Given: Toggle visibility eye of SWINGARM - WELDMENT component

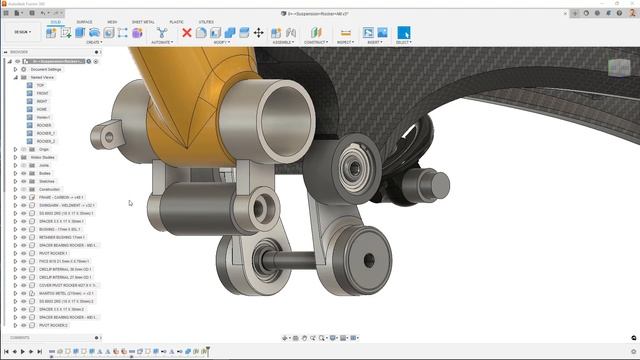Looking at the screenshot, I should coord(24,205).
